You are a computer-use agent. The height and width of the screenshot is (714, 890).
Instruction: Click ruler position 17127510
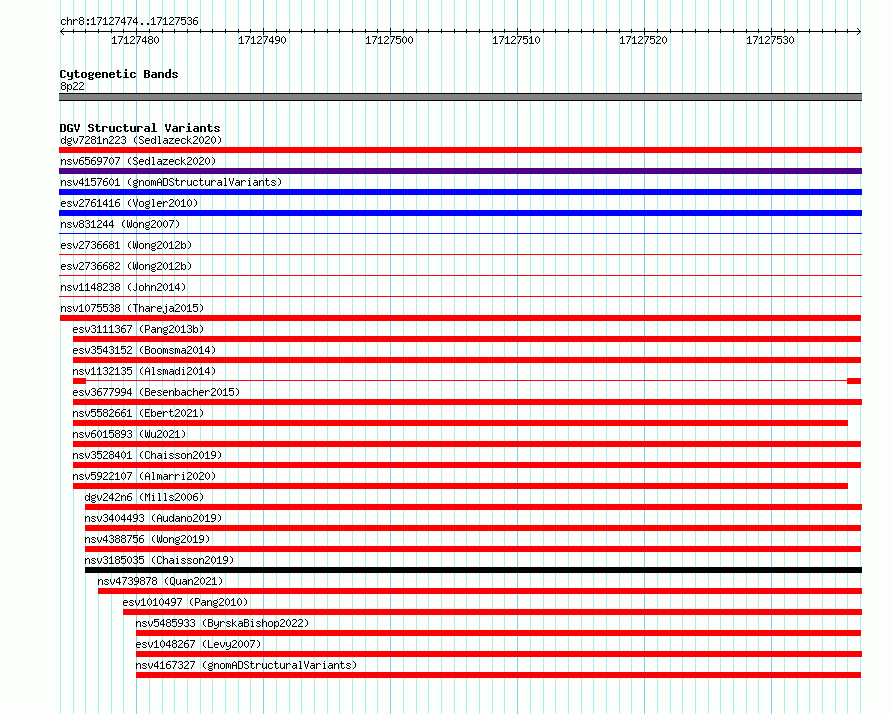(517, 40)
